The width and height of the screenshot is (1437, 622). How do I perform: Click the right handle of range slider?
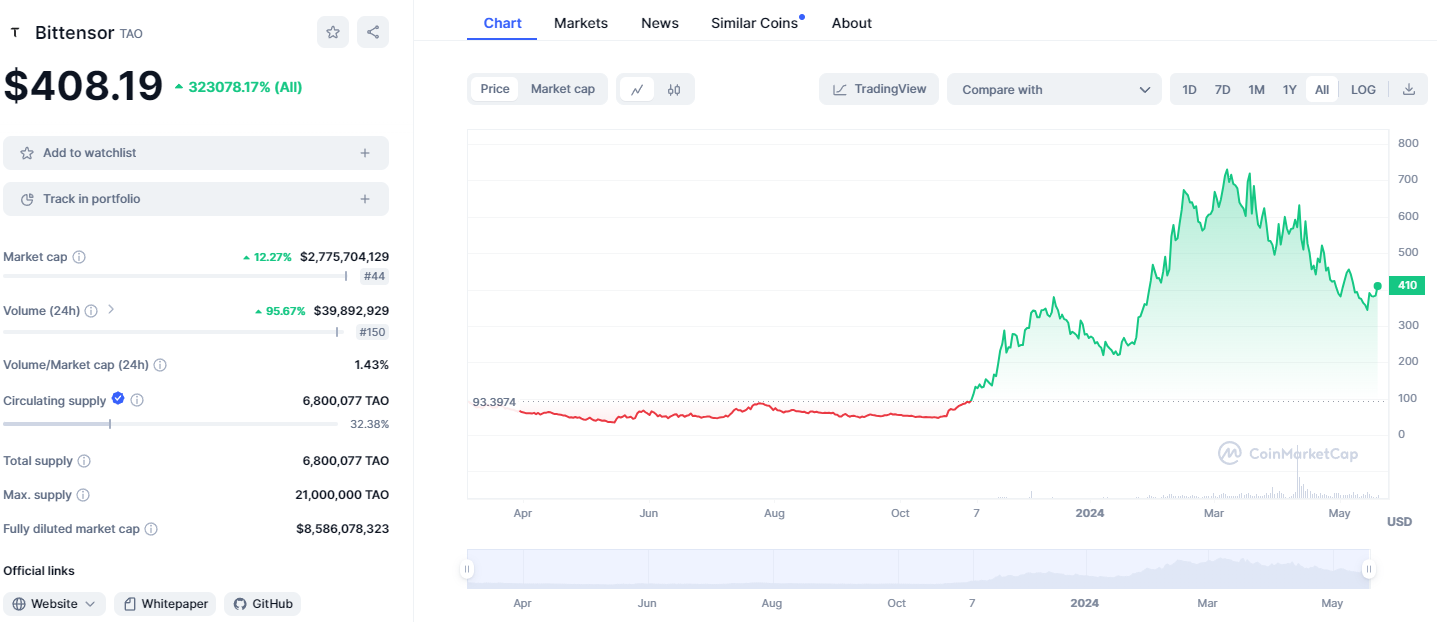click(x=1369, y=570)
